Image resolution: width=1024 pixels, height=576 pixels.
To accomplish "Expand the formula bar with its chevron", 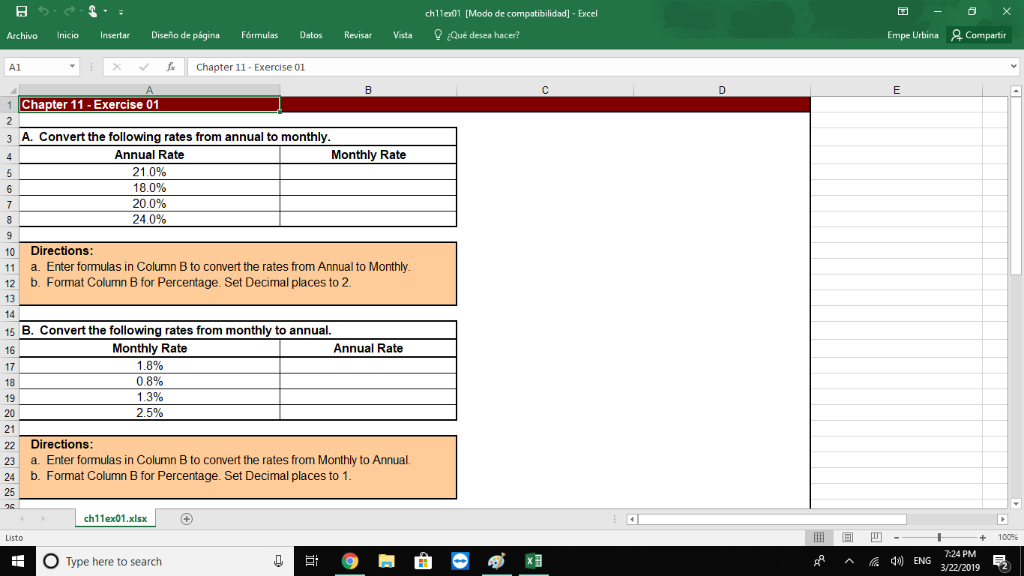I will pos(1014,65).
